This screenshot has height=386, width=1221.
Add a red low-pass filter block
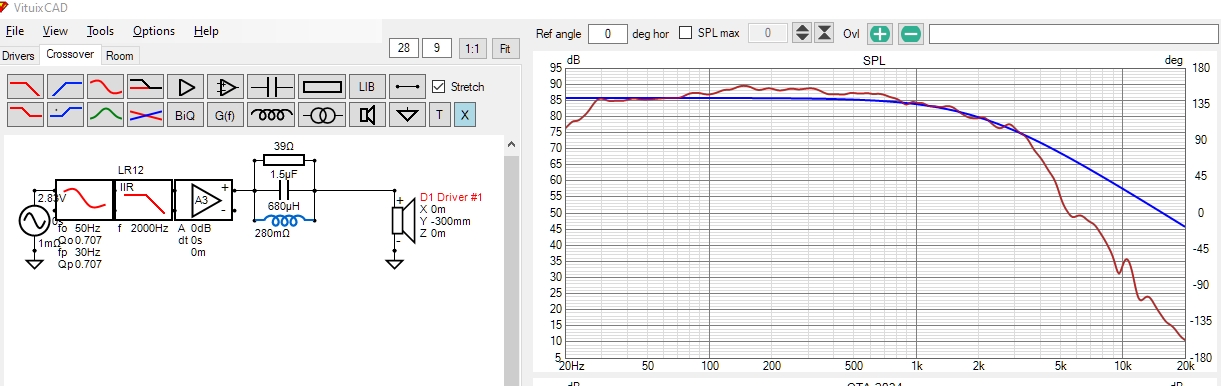(25, 86)
